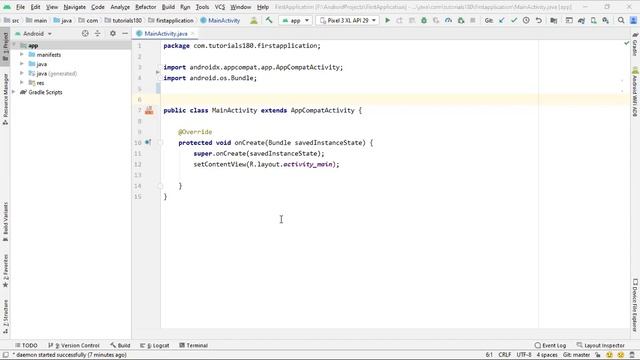Open the SDK Manager icon
Viewport: 640px width, 360px height.
click(x=606, y=20)
